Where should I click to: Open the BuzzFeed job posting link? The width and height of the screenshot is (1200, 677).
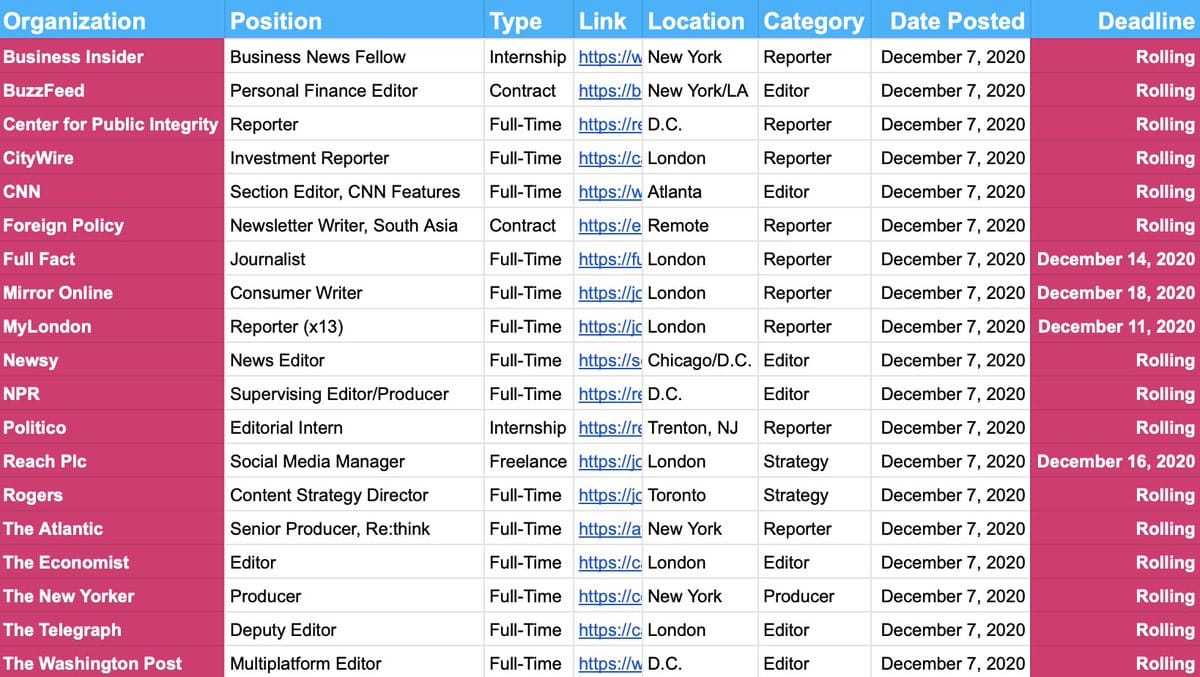[x=610, y=91]
